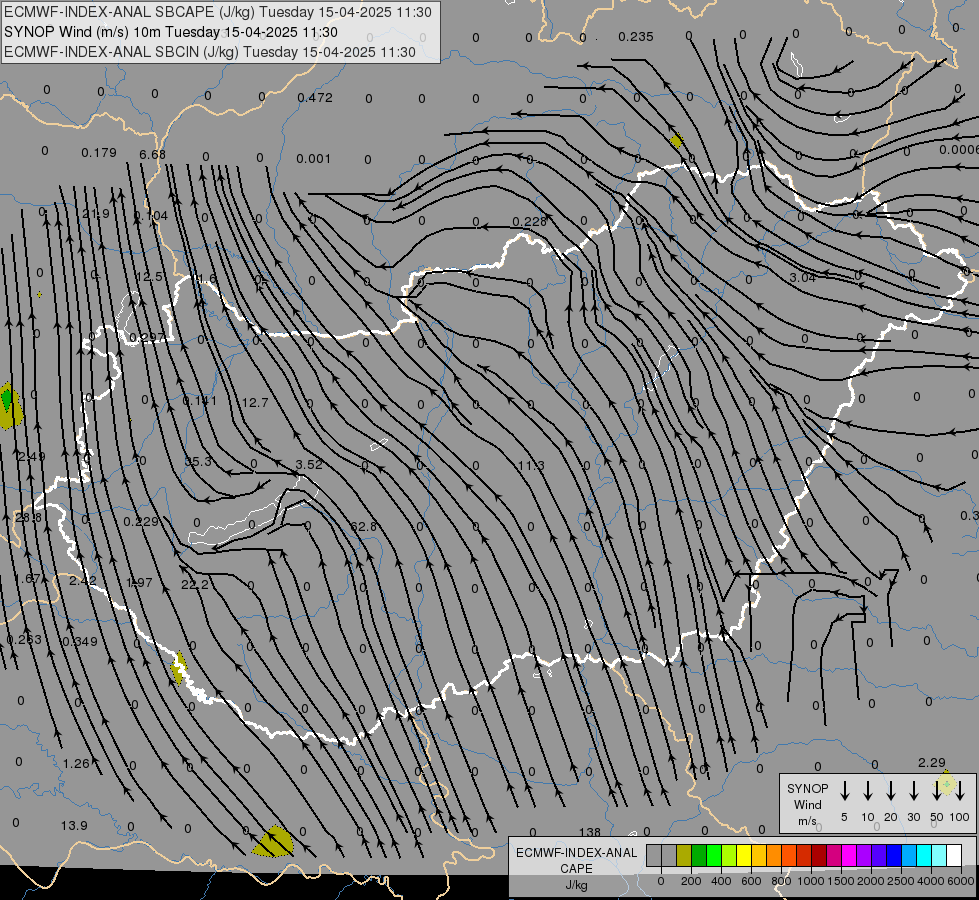Click the bright green CAPE legend swatch
This screenshot has height=900, width=979.
(x=714, y=856)
